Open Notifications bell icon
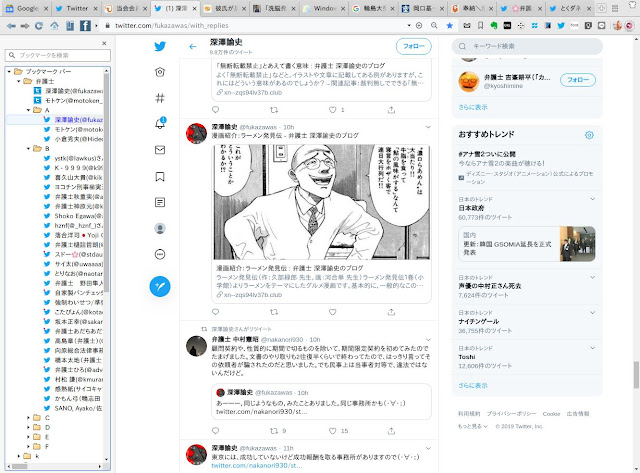The height and width of the screenshot is (473, 640). pyautogui.click(x=160, y=123)
